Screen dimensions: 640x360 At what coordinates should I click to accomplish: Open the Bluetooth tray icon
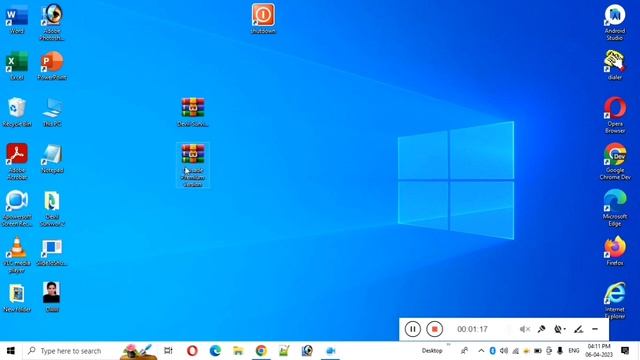tap(492, 351)
